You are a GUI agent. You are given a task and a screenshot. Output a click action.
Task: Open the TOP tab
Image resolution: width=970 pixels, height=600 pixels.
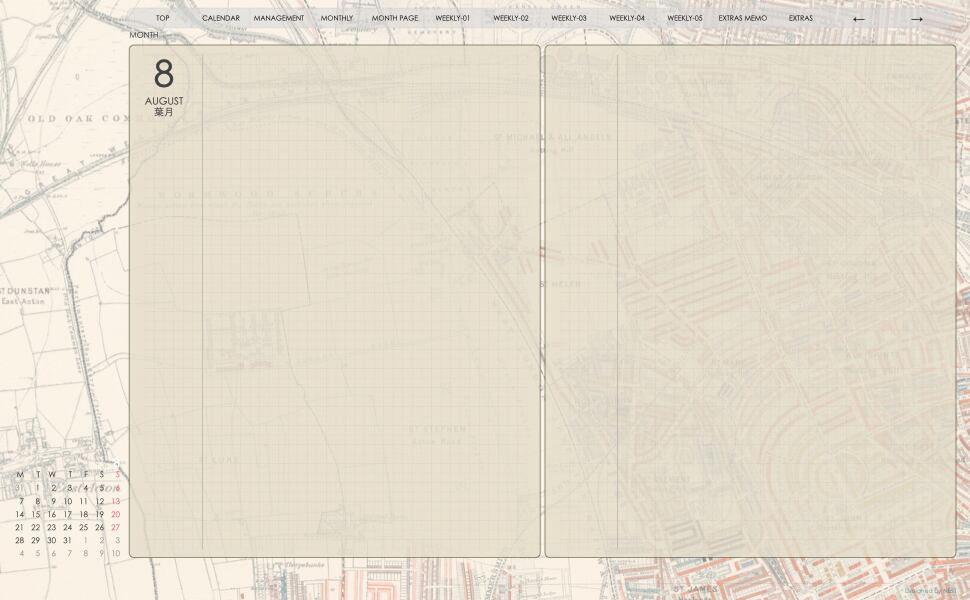coord(163,18)
